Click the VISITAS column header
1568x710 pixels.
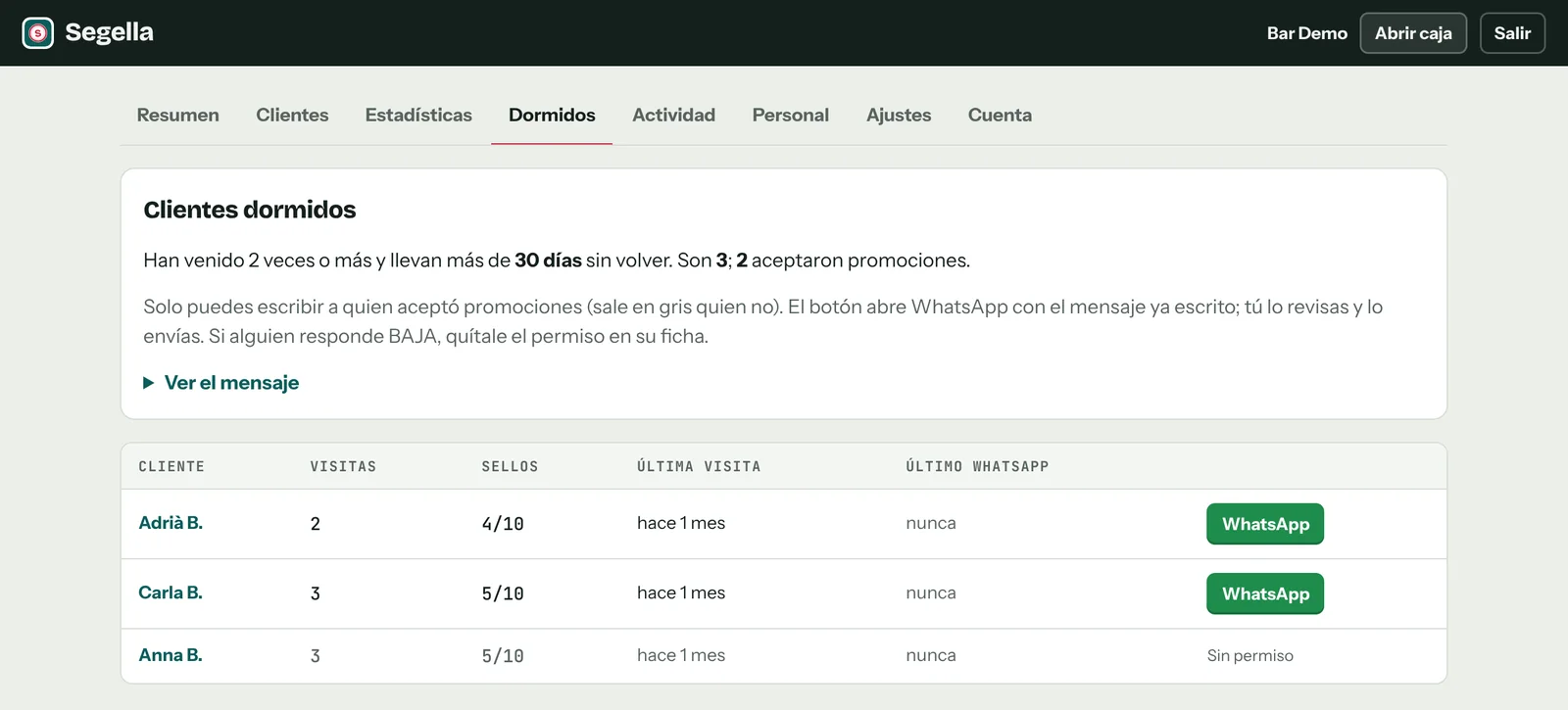click(343, 466)
